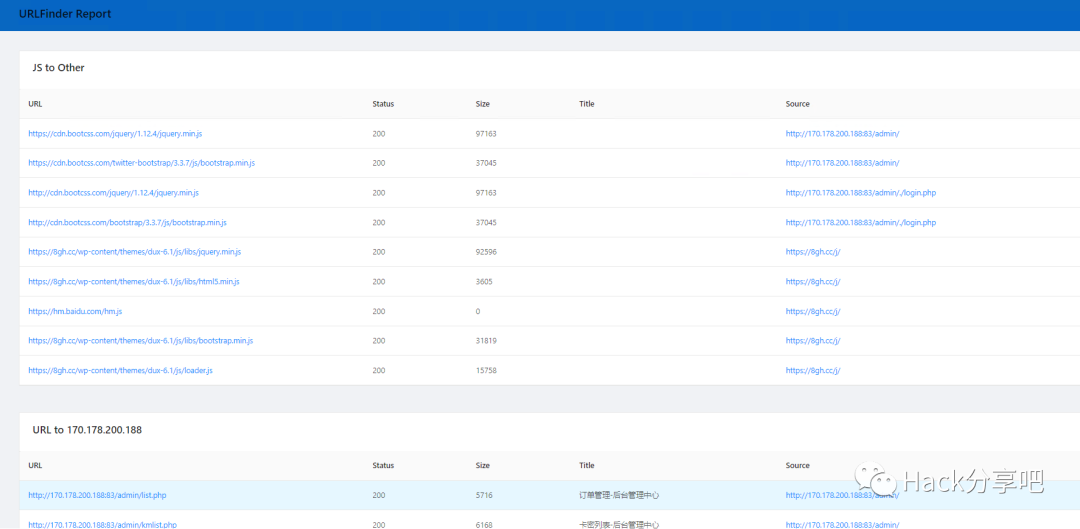Select the size value 15758
The width and height of the screenshot is (1080, 529).
point(486,371)
